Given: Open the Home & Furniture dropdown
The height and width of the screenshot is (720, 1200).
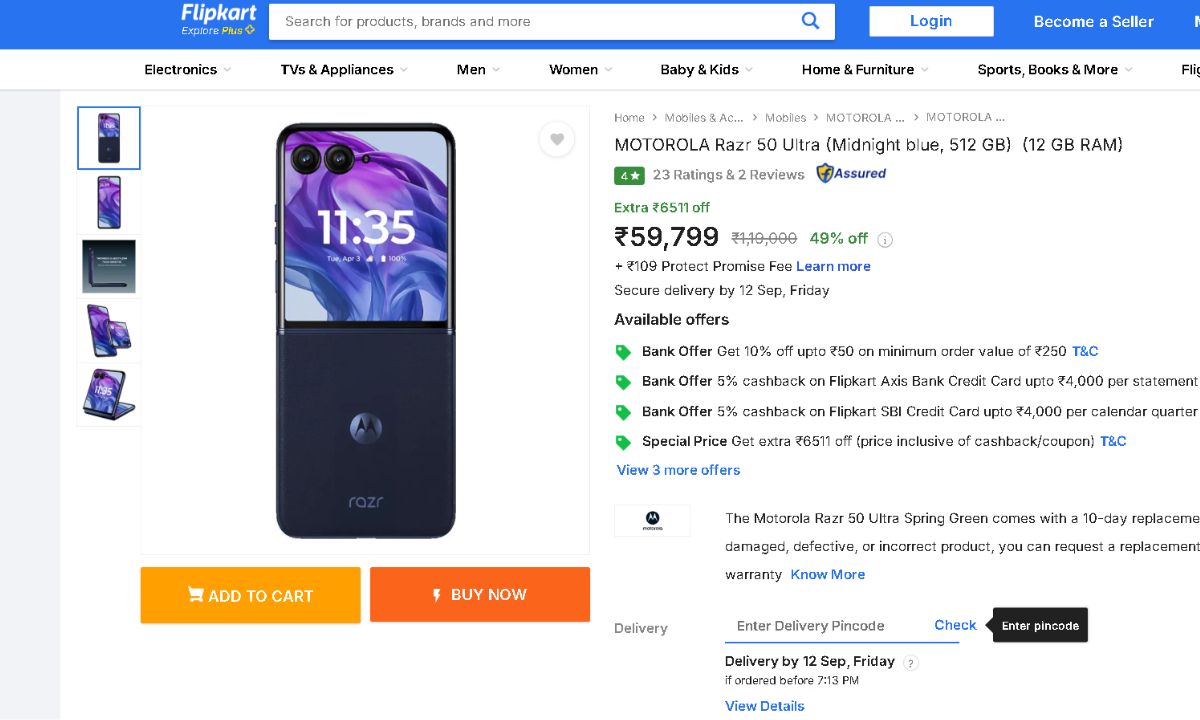Looking at the screenshot, I should pyautogui.click(x=865, y=70).
